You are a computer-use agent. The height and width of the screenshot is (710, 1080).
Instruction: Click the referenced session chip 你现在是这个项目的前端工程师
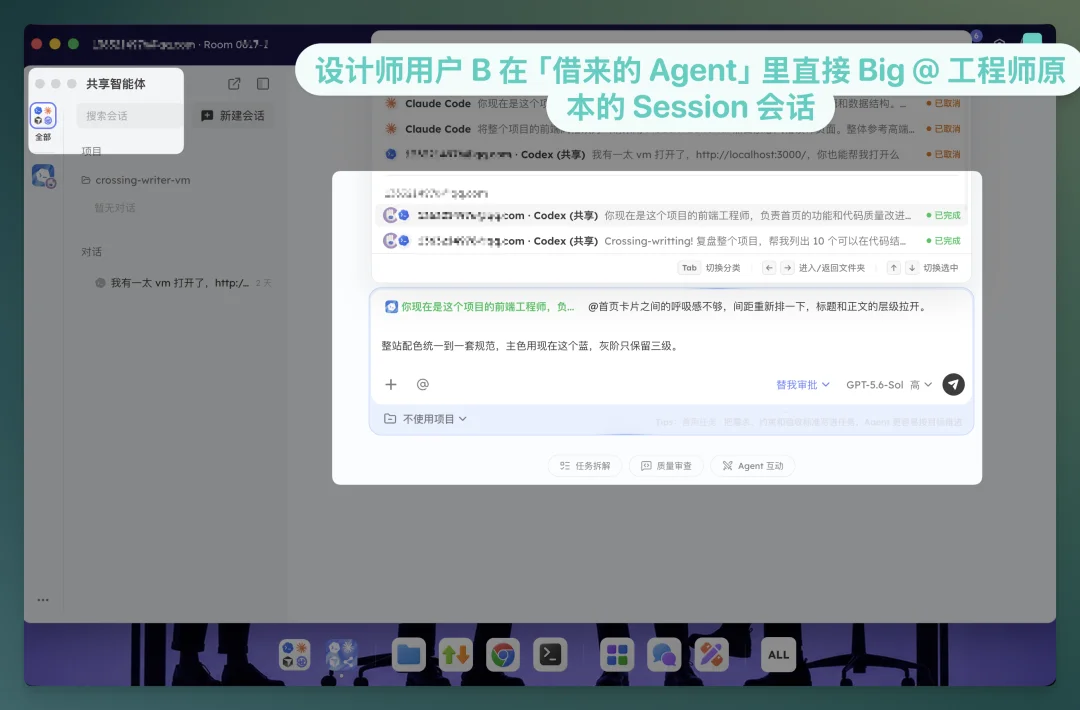coord(479,306)
